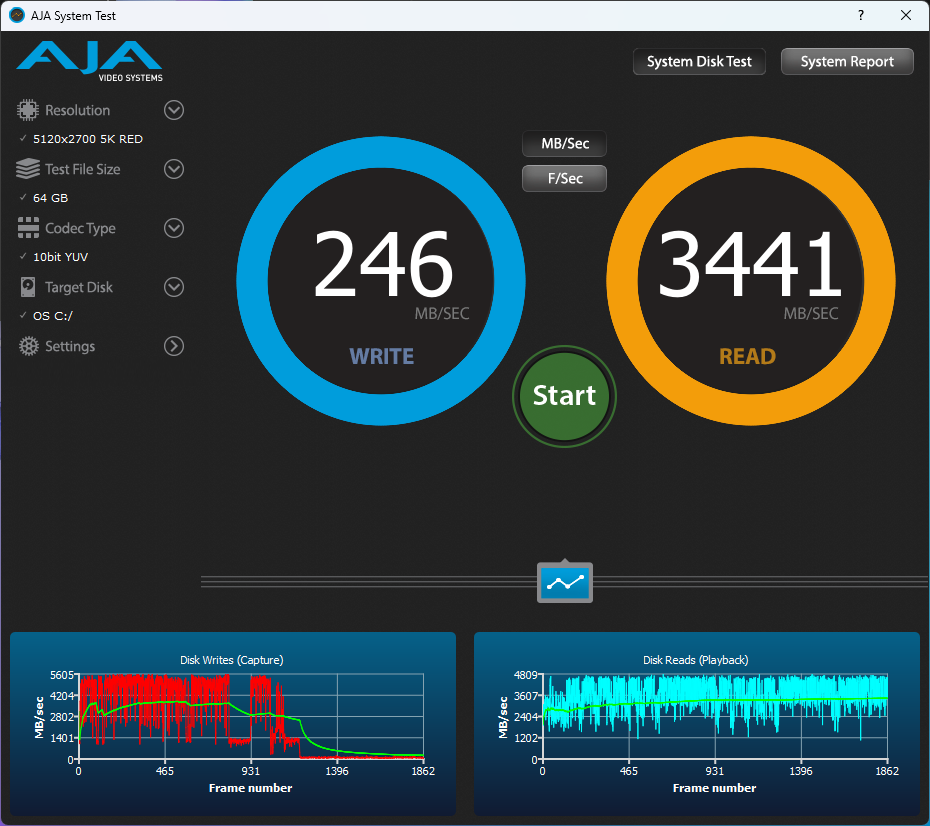This screenshot has width=930, height=826.
Task: Click the Disk Writes capture graph
Action: click(250, 716)
